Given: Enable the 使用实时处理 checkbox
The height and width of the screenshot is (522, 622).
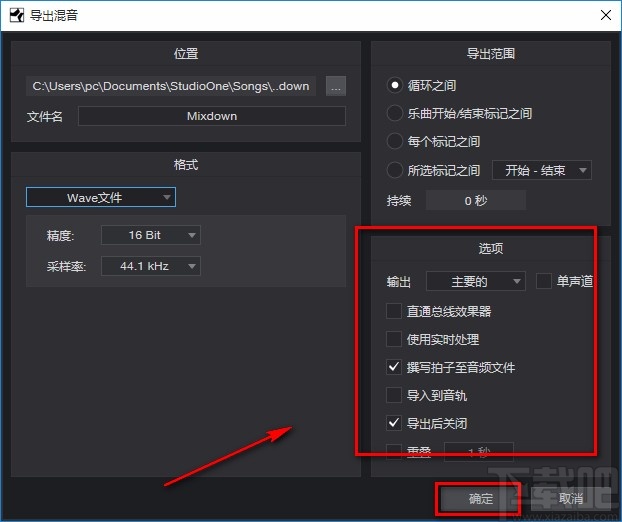Looking at the screenshot, I should [394, 339].
